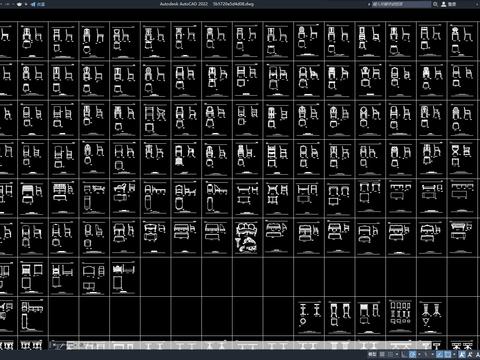The image size is (480, 360).
Task: Select the ornate carved sofa drawing block
Action: [246, 238]
